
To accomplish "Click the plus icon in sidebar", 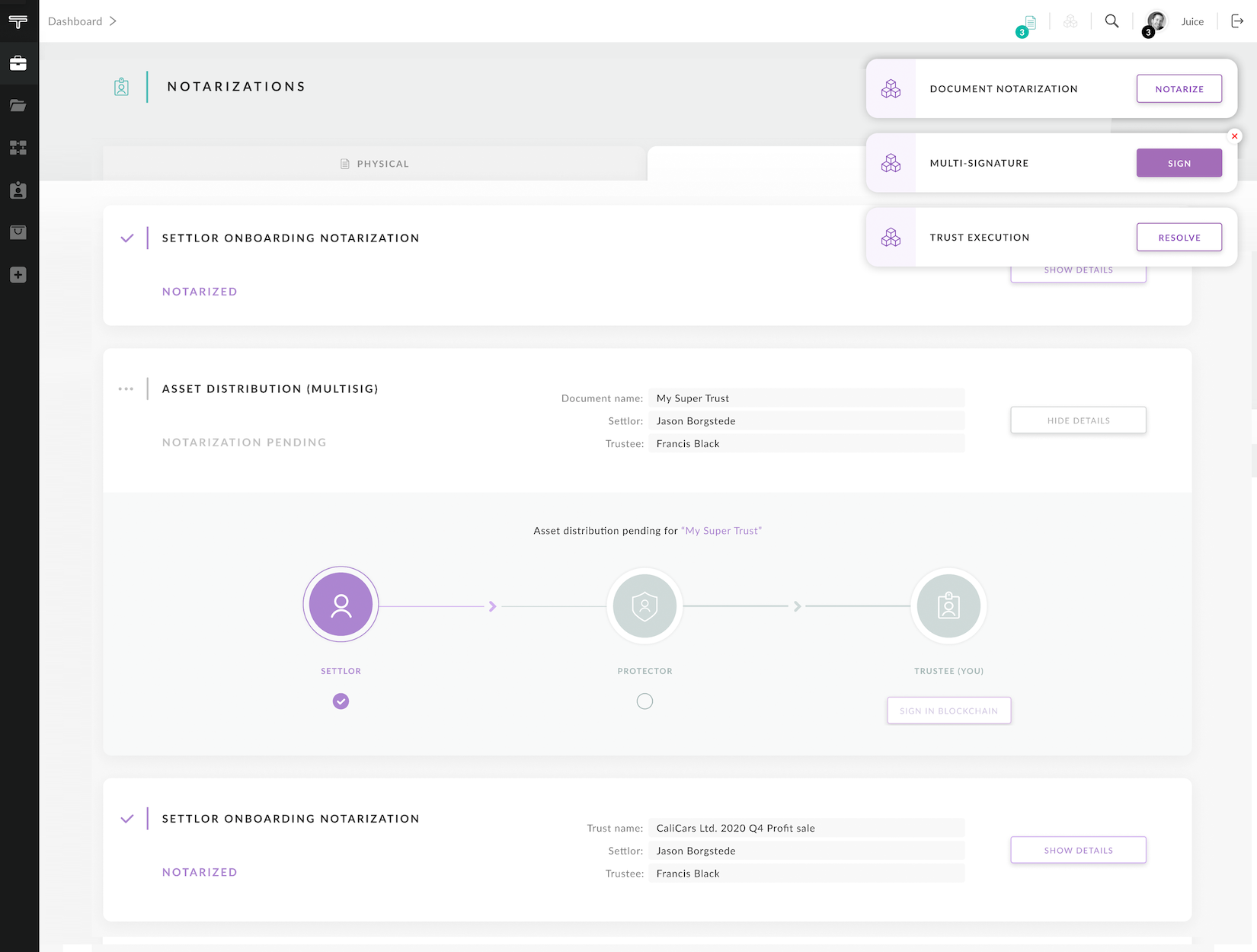I will click(18, 275).
